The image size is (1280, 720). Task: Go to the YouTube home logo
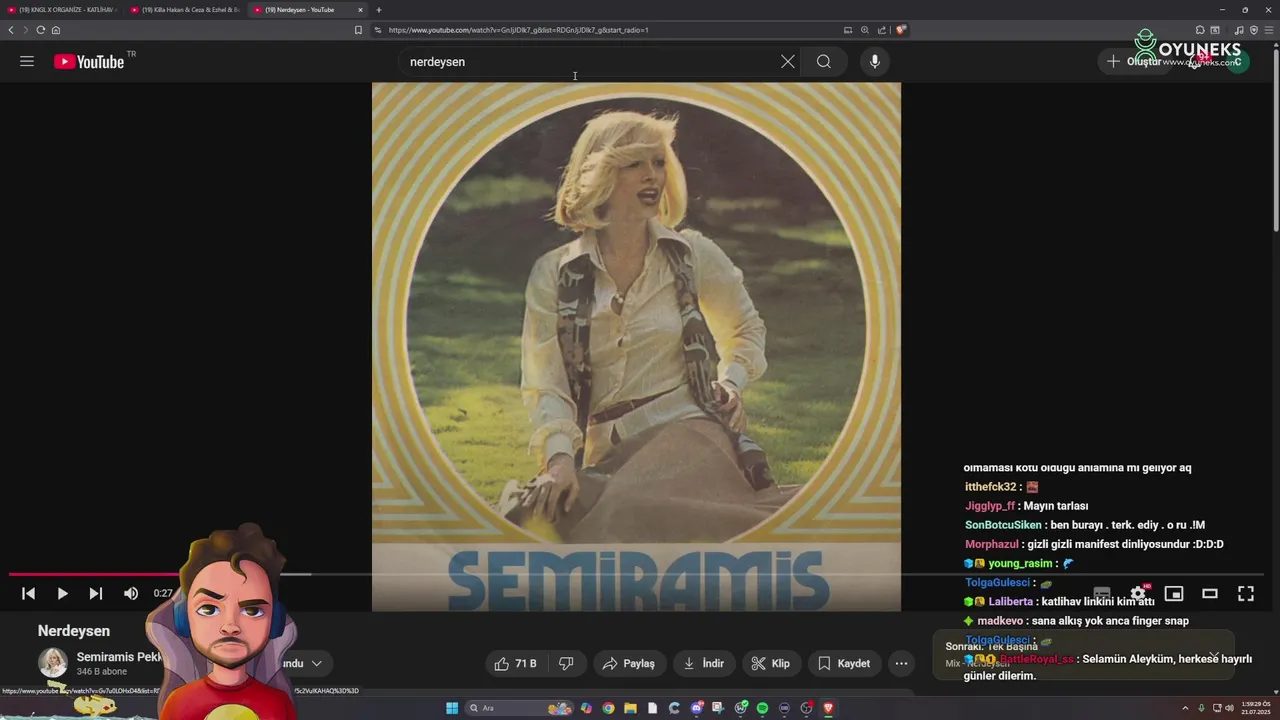click(x=90, y=61)
